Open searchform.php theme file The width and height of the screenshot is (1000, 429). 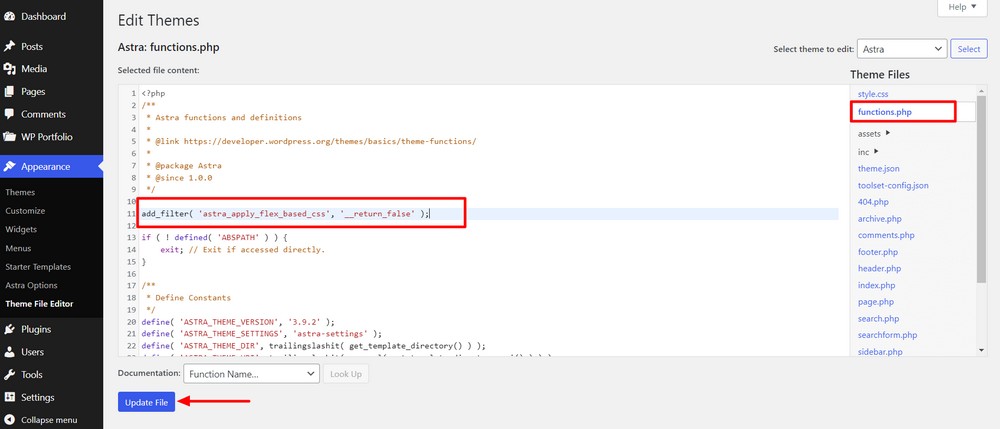pos(887,335)
